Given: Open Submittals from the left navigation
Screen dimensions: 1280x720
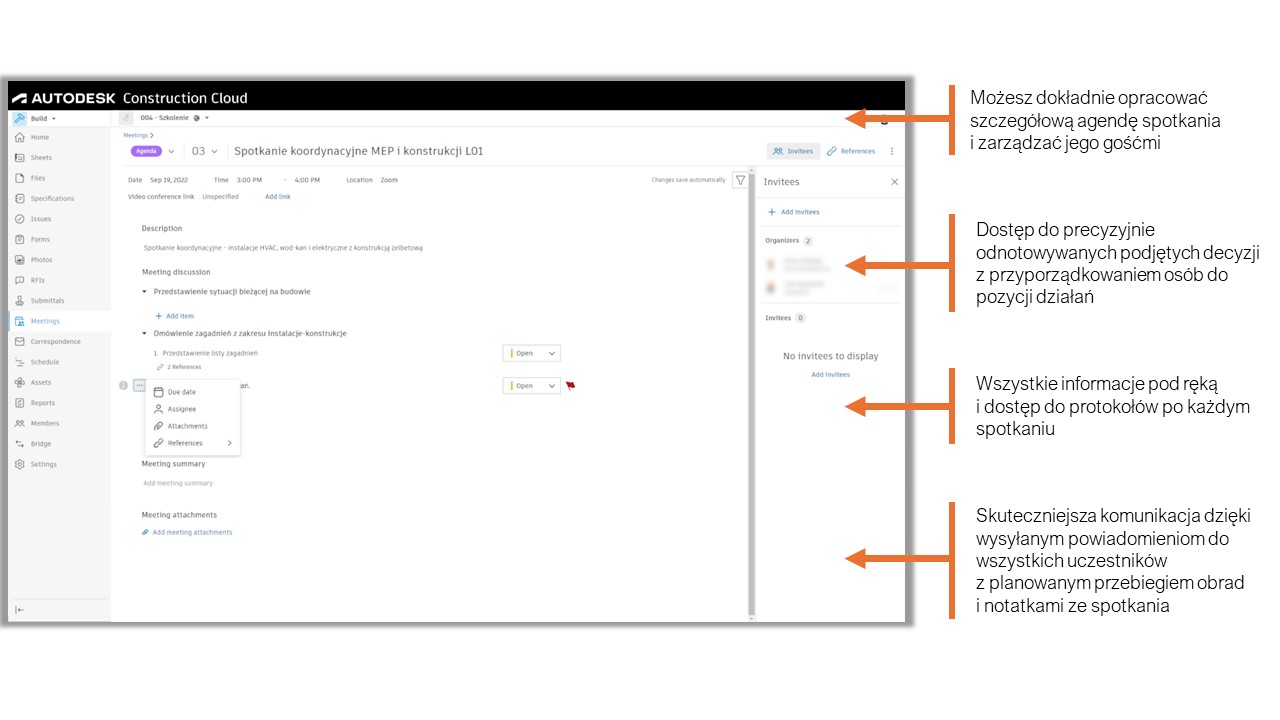Looking at the screenshot, I should [x=46, y=301].
